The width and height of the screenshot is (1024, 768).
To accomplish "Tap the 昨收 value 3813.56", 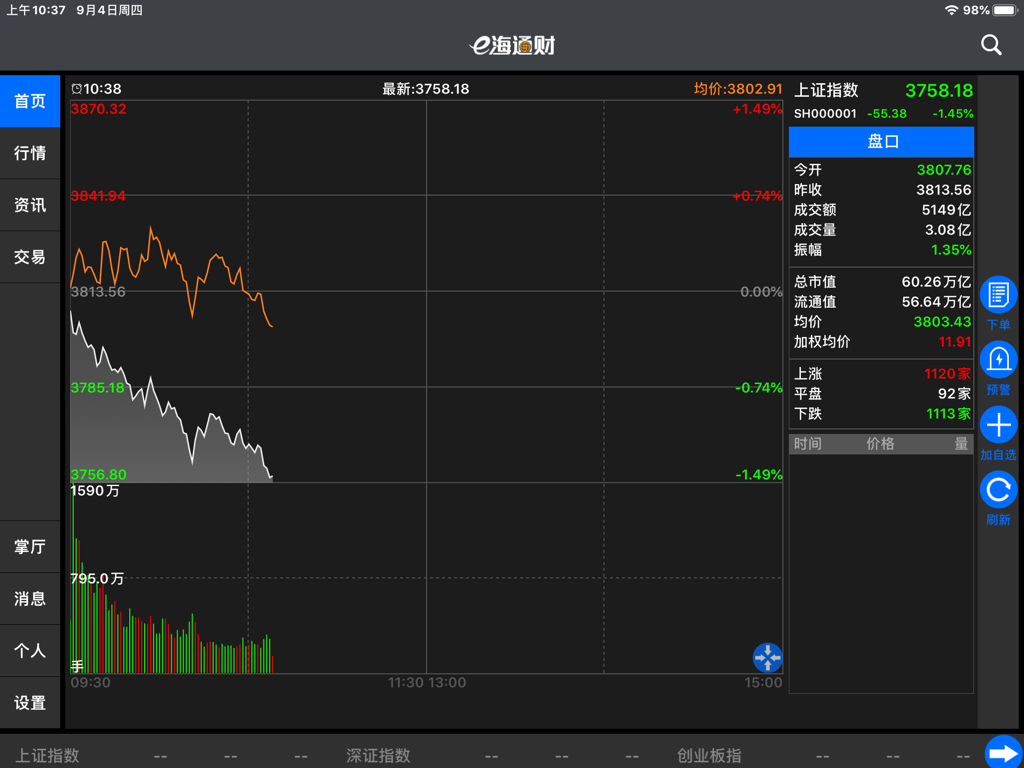I will 944,190.
